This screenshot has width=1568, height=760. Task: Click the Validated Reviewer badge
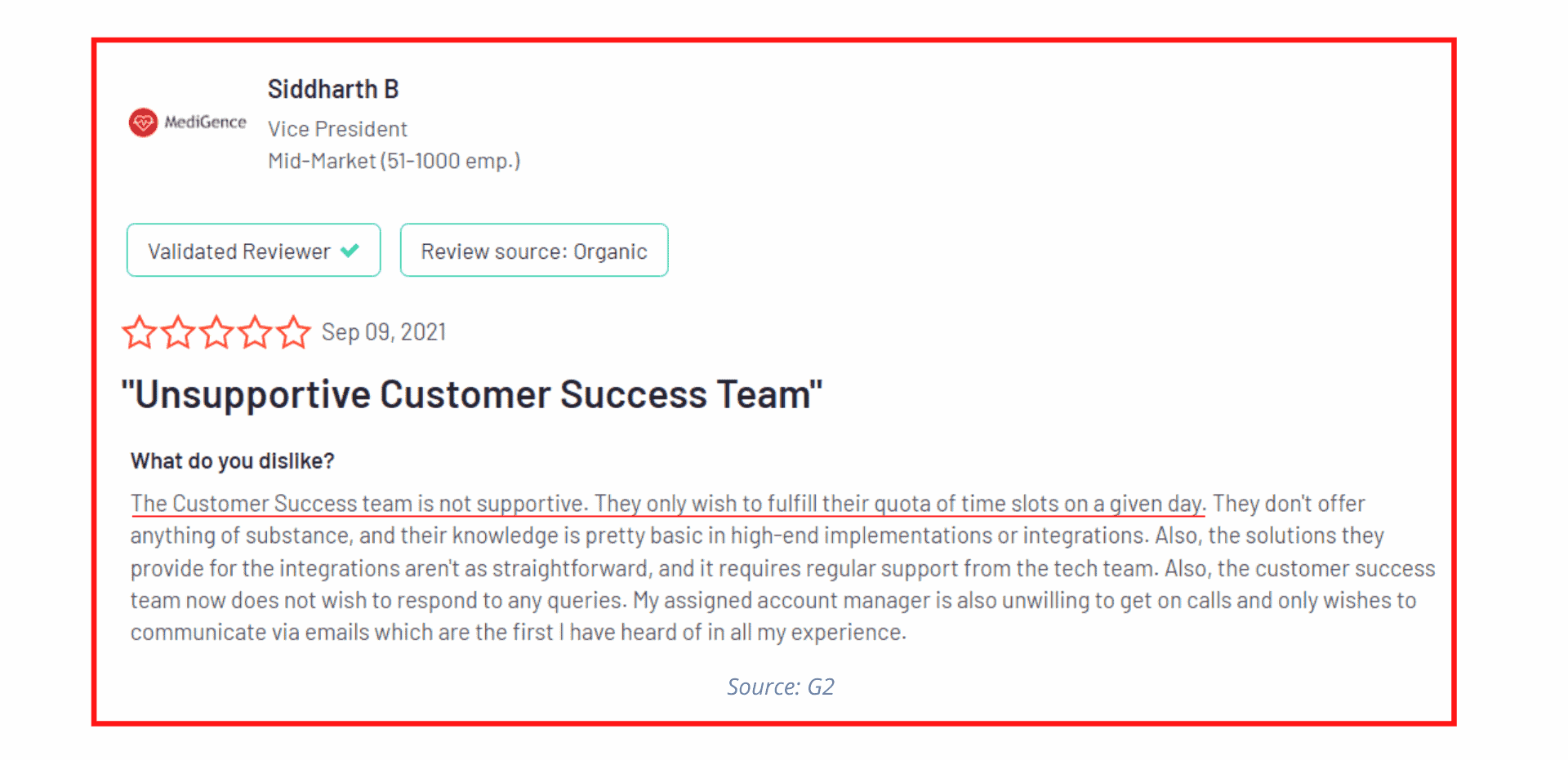click(253, 251)
